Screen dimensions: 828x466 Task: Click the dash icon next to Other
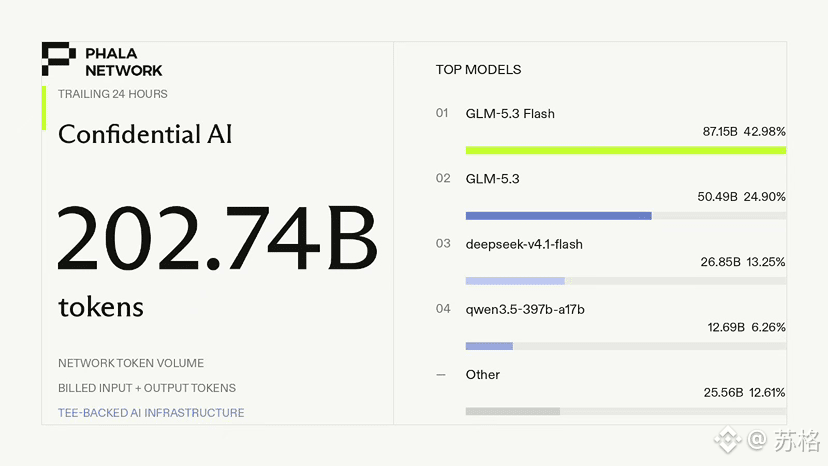441,375
